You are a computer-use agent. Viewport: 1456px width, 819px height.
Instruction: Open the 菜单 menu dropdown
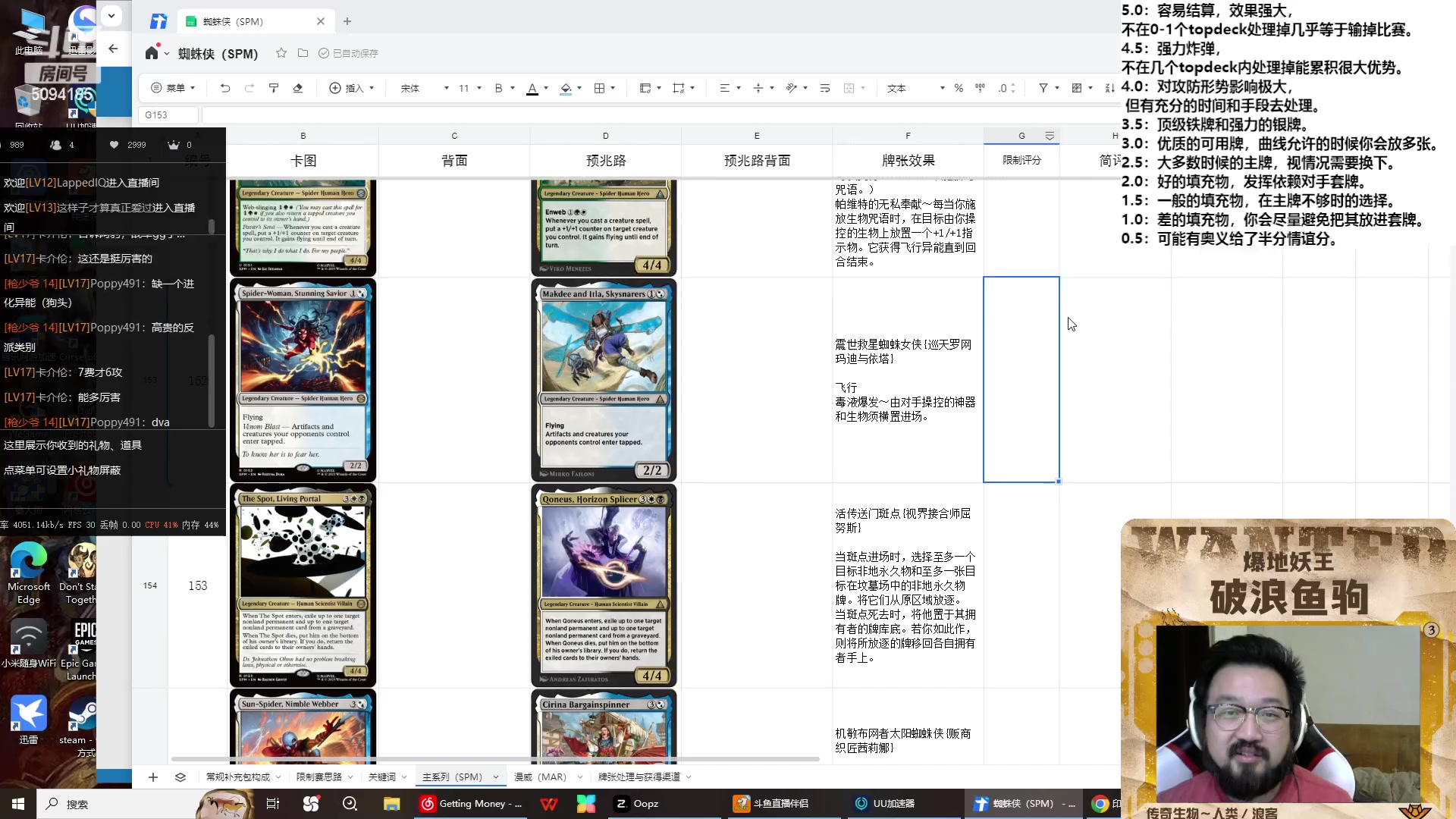tap(174, 88)
